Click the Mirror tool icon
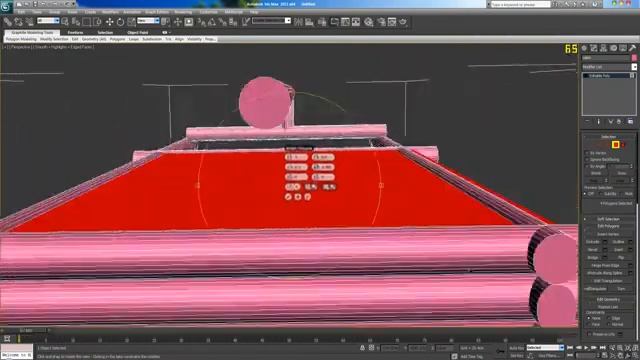 coord(298,22)
